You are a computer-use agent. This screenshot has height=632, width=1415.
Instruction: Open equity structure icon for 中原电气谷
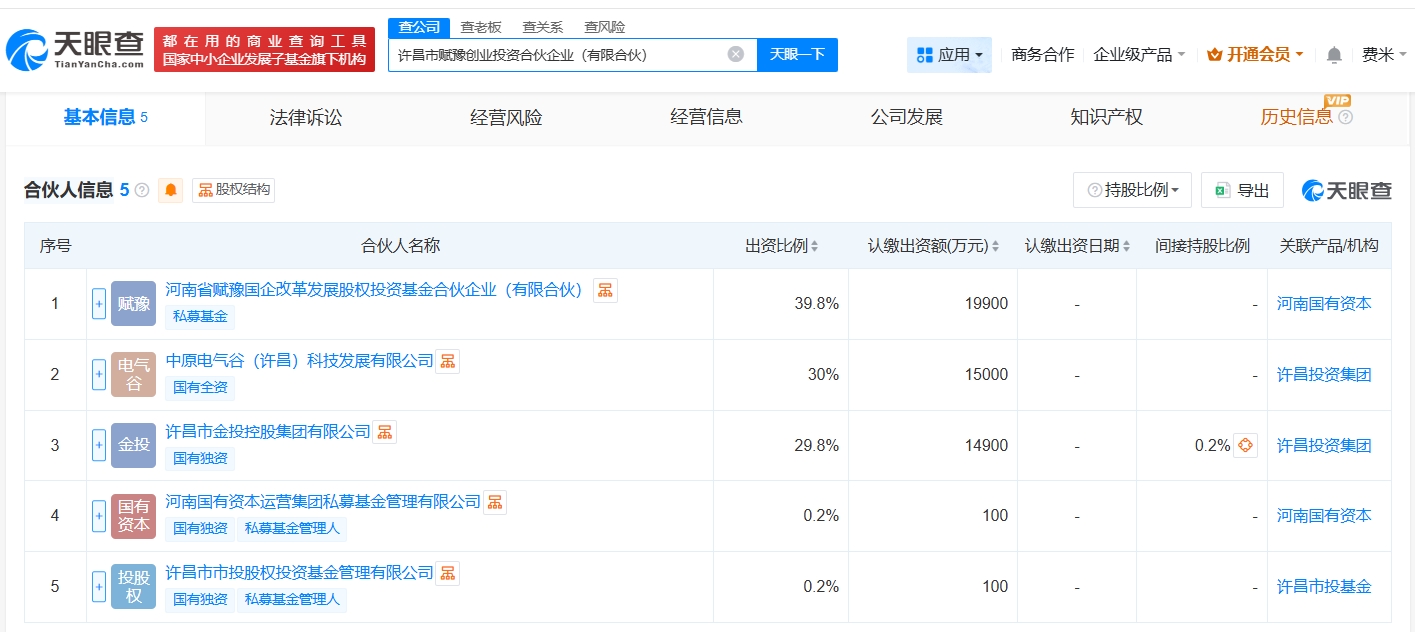tap(448, 361)
